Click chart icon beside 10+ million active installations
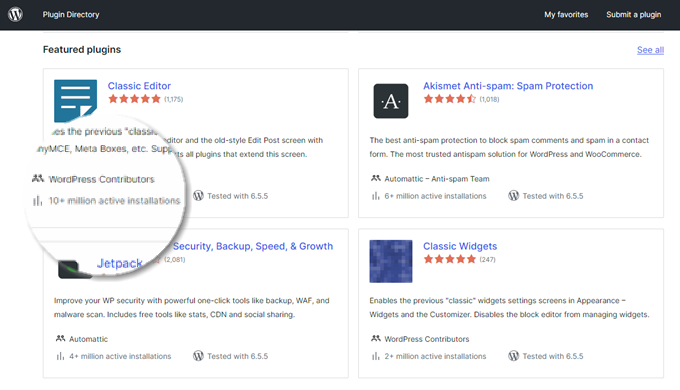The height and width of the screenshot is (390, 680). tap(37, 201)
